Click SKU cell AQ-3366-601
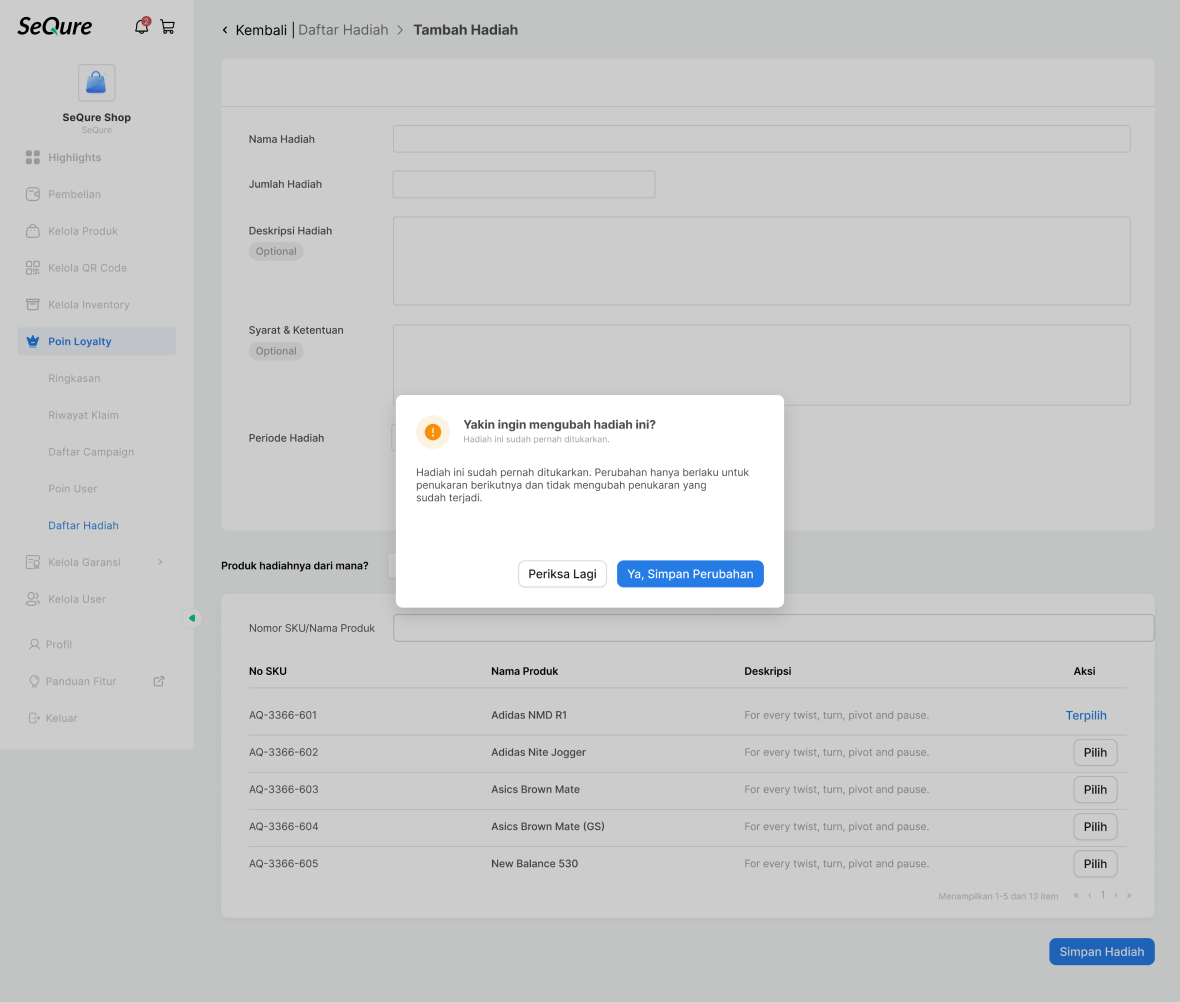The height and width of the screenshot is (1003, 1180). click(x=283, y=716)
